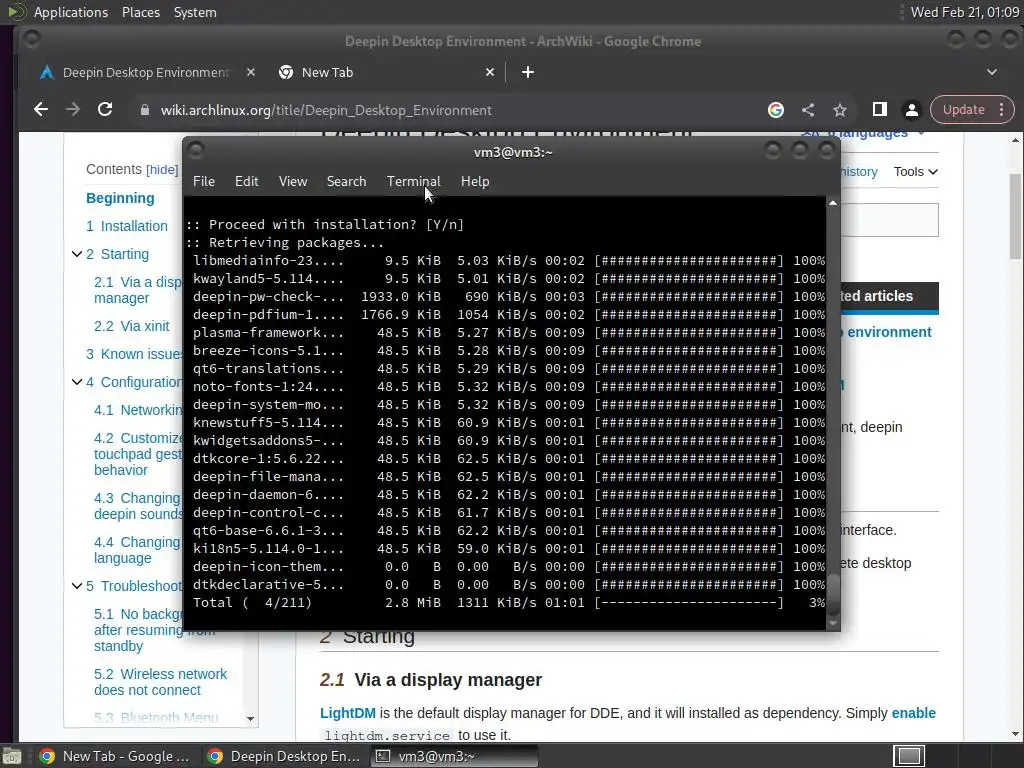Open the System panel menu
Viewport: 1024px width, 768px height.
click(195, 12)
